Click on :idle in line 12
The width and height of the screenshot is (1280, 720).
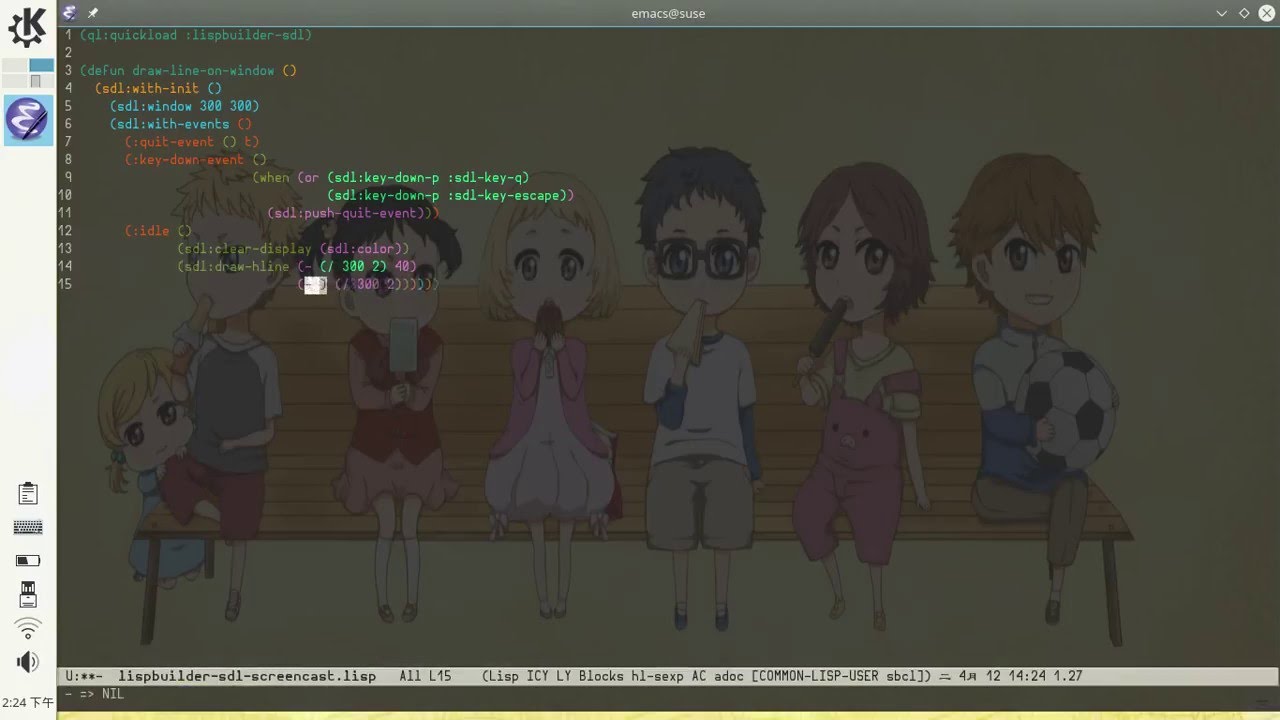pyautogui.click(x=151, y=231)
